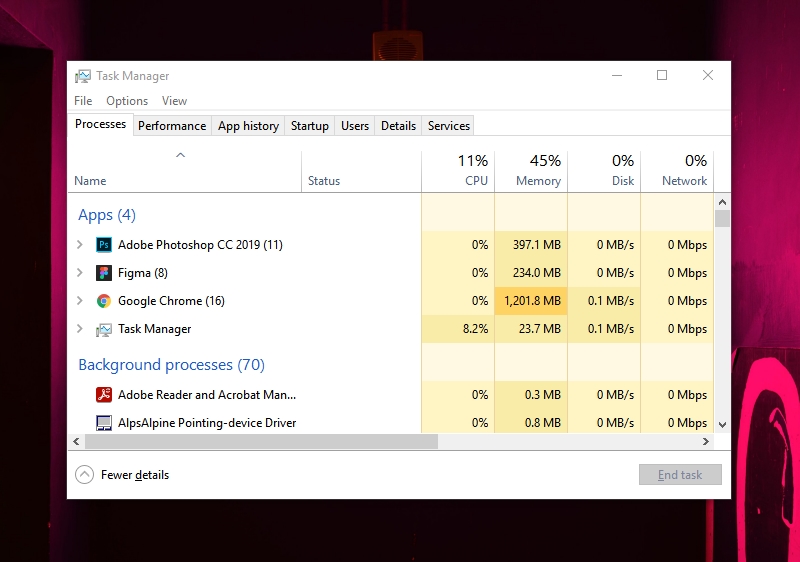Switch to the App history tab
Image resolution: width=800 pixels, height=562 pixels.
[248, 126]
